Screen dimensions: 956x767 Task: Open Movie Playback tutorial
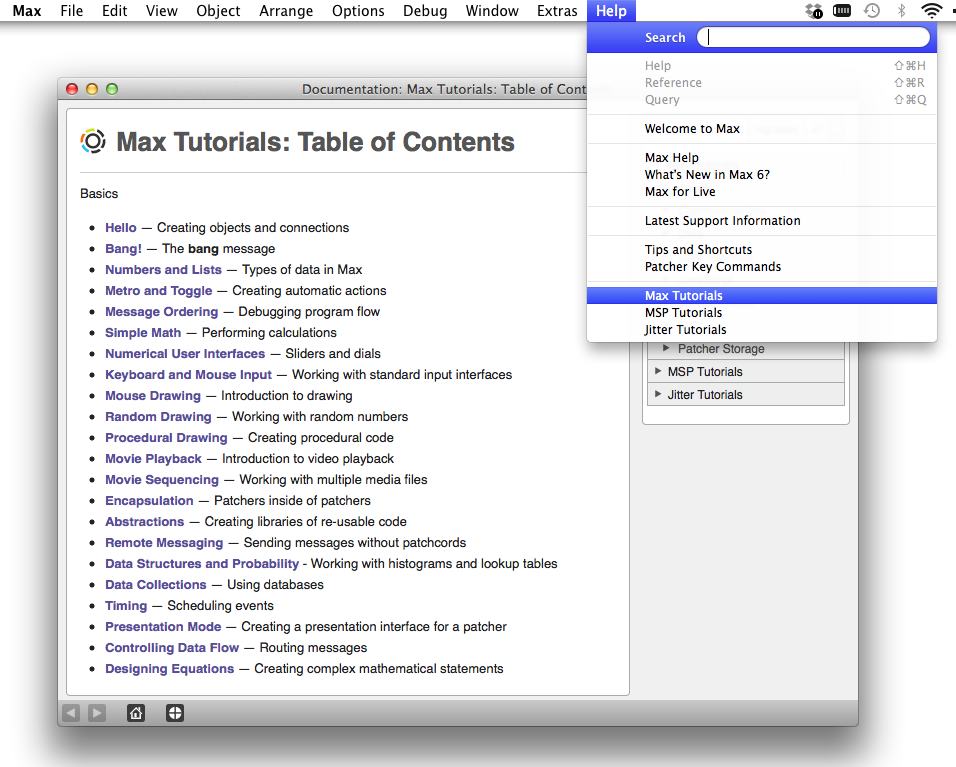click(153, 458)
